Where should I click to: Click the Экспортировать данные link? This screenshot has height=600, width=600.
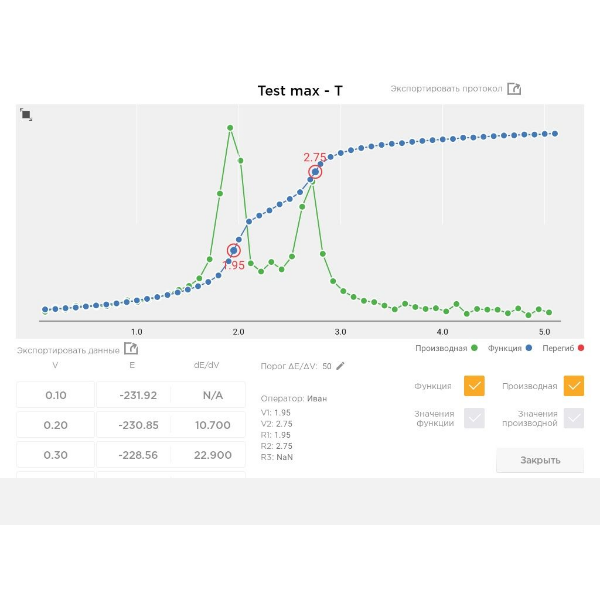point(67,350)
